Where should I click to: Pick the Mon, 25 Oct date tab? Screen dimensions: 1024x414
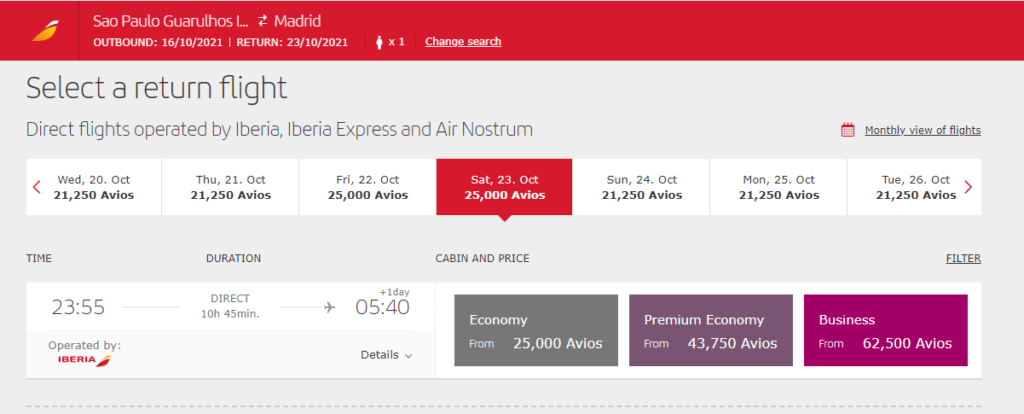coord(777,187)
